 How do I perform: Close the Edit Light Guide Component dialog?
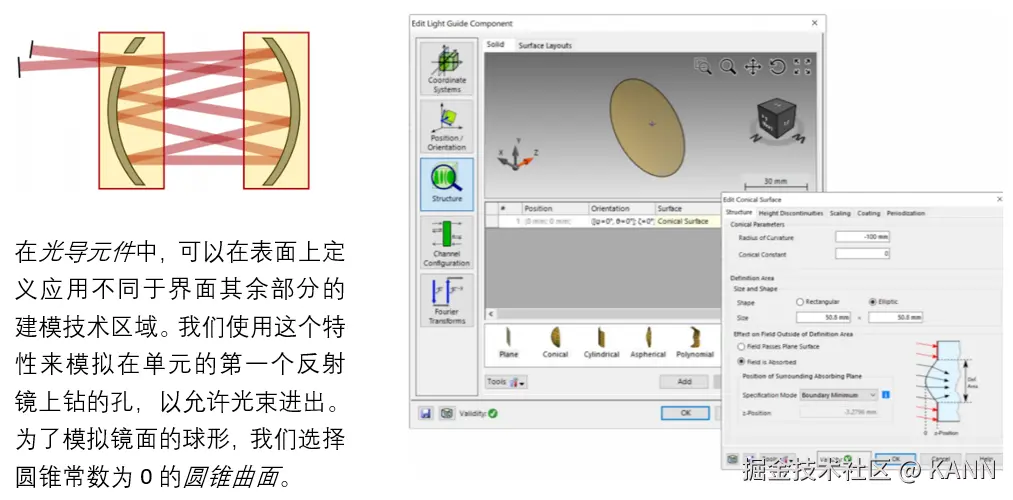click(x=815, y=23)
